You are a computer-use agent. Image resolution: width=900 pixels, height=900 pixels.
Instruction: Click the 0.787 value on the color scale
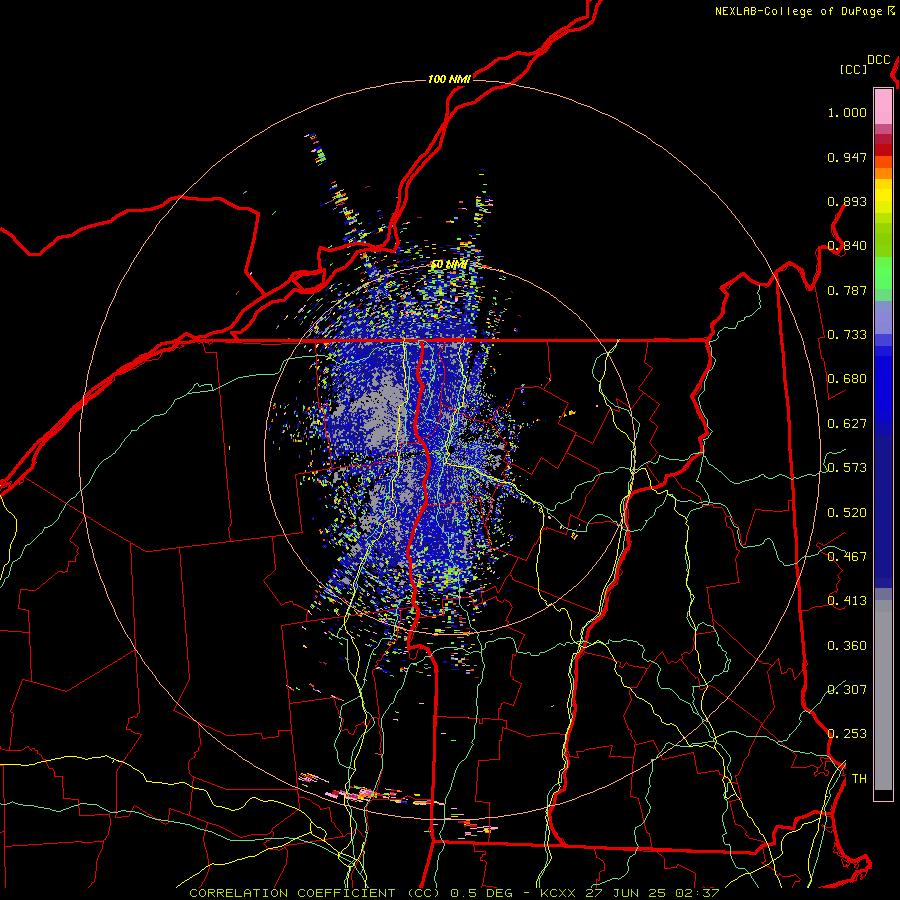point(847,290)
